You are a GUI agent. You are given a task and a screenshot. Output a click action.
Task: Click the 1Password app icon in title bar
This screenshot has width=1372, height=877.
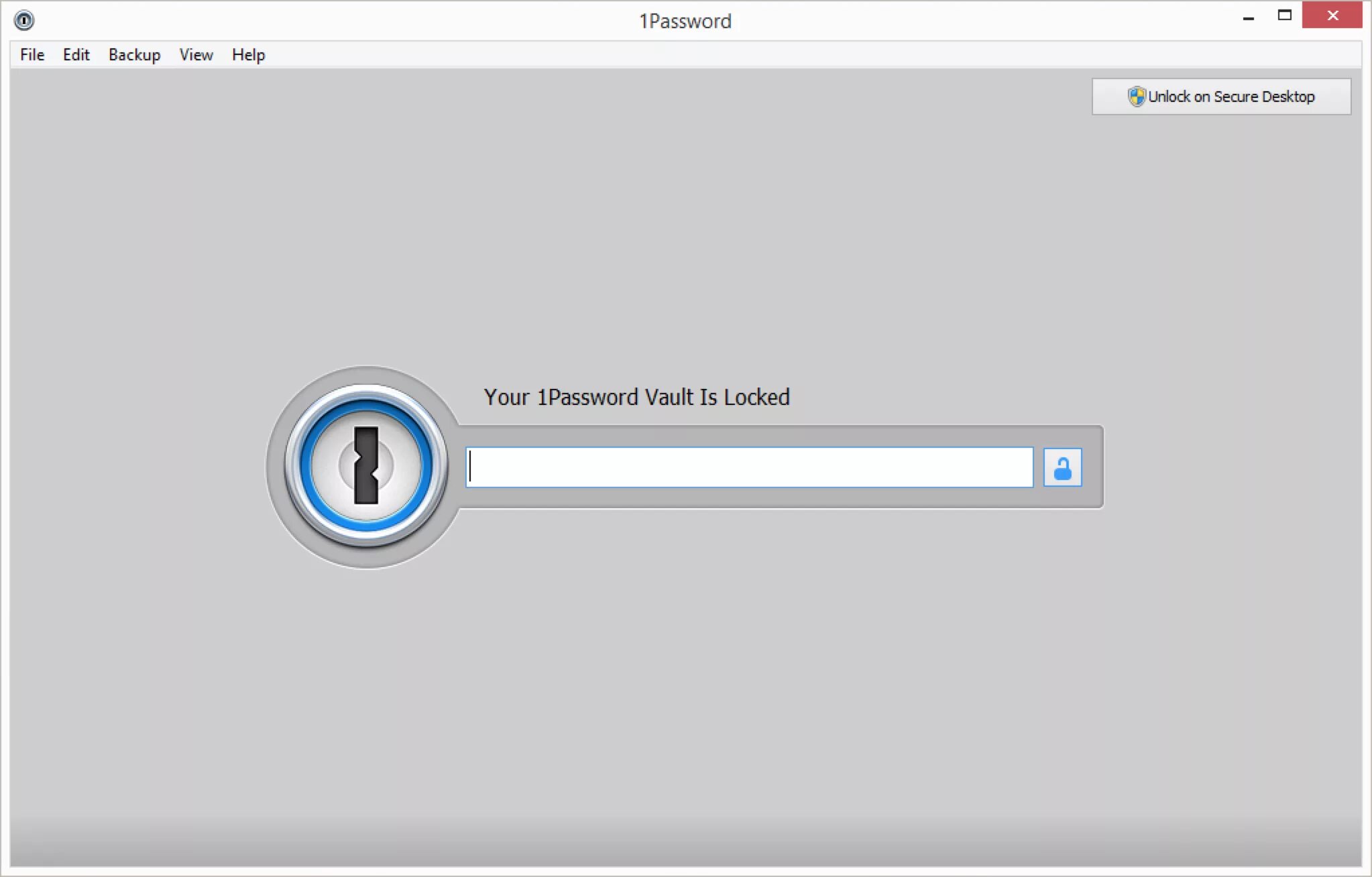tap(23, 20)
